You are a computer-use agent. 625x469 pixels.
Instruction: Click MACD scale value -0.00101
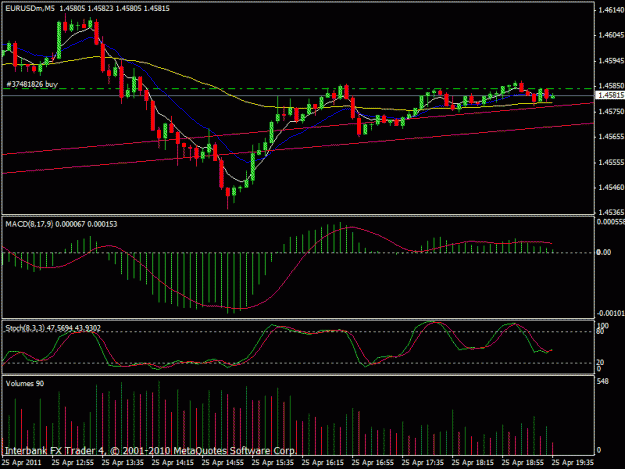pyautogui.click(x=610, y=313)
